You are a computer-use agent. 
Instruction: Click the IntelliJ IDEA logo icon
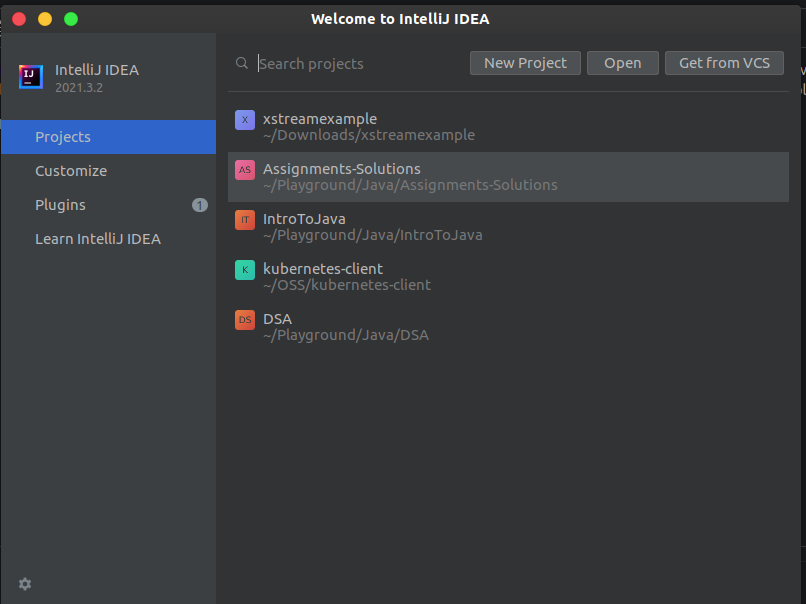[x=31, y=77]
